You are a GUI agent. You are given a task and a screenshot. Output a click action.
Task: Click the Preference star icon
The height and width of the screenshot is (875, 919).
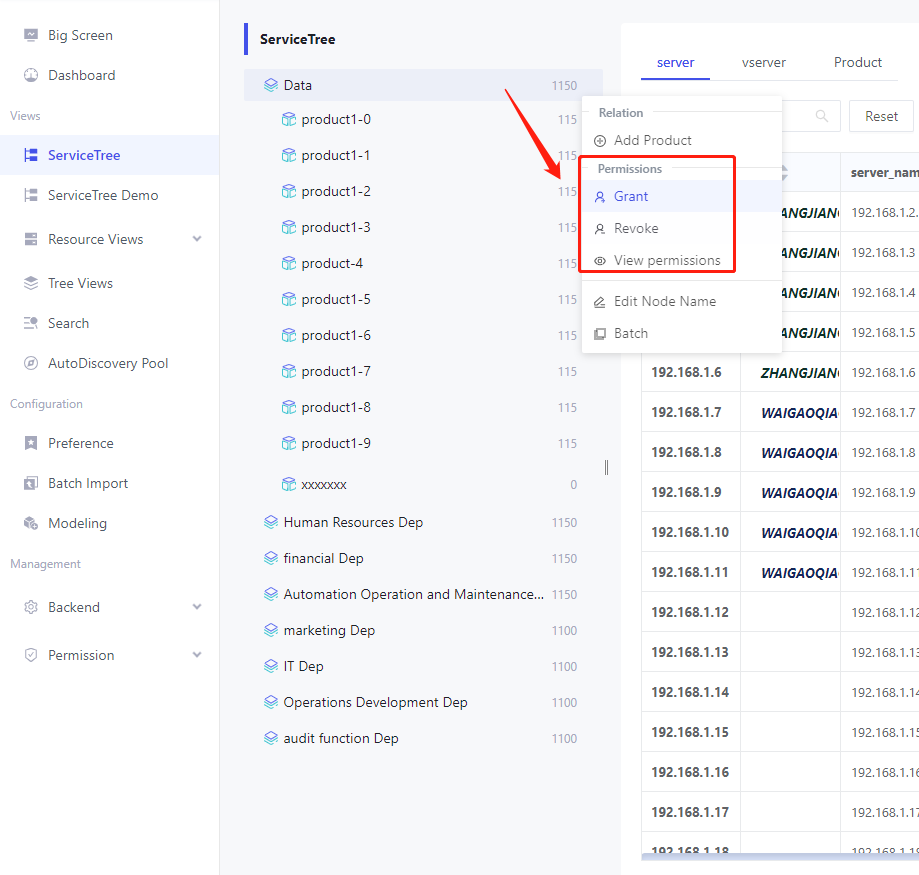(x=31, y=443)
